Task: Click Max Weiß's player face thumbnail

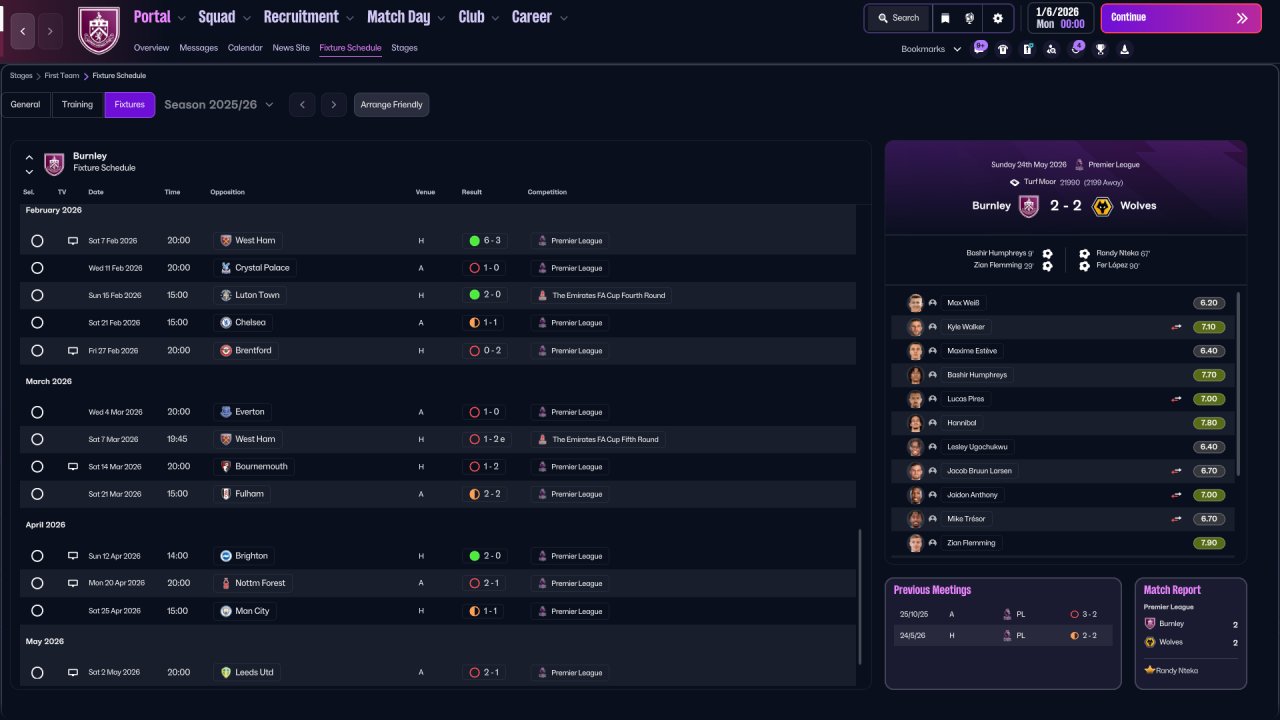Action: 915,303
